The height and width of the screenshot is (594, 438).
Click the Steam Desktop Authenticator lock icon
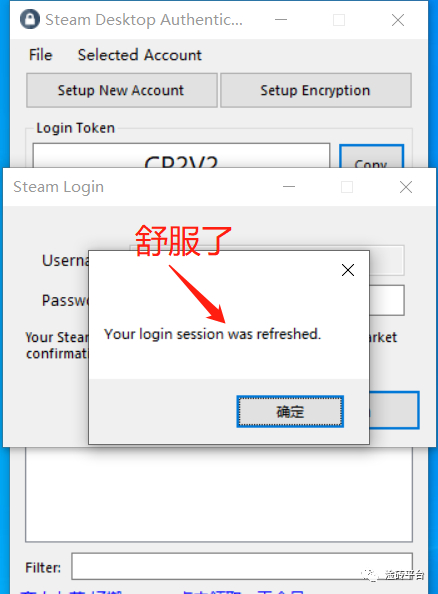point(30,19)
